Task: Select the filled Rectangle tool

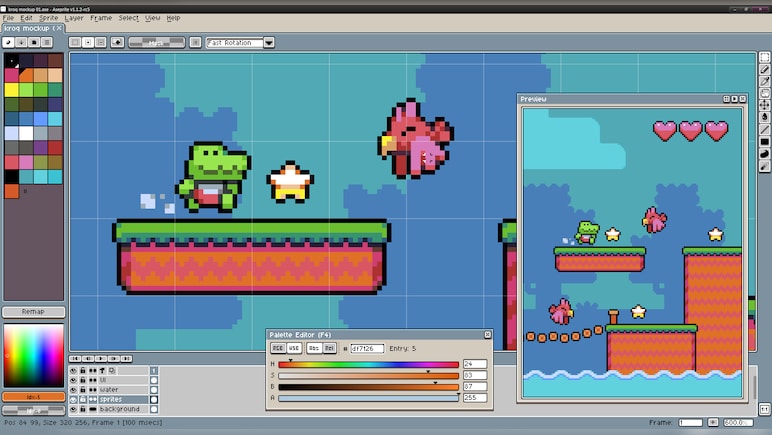Action: (x=764, y=142)
